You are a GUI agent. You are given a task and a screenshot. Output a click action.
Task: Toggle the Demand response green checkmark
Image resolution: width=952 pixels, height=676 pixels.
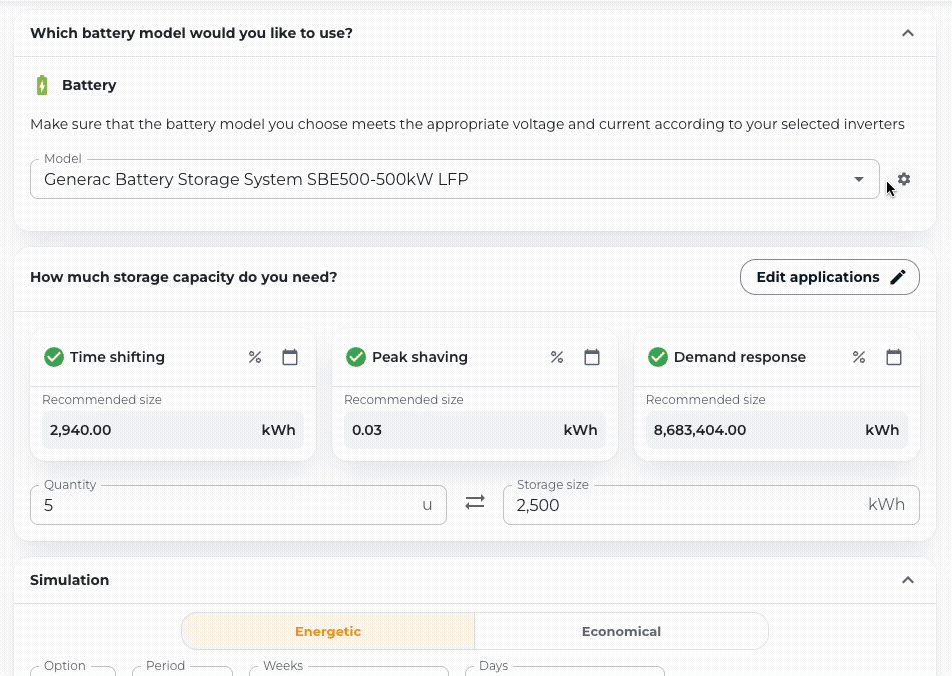point(658,357)
